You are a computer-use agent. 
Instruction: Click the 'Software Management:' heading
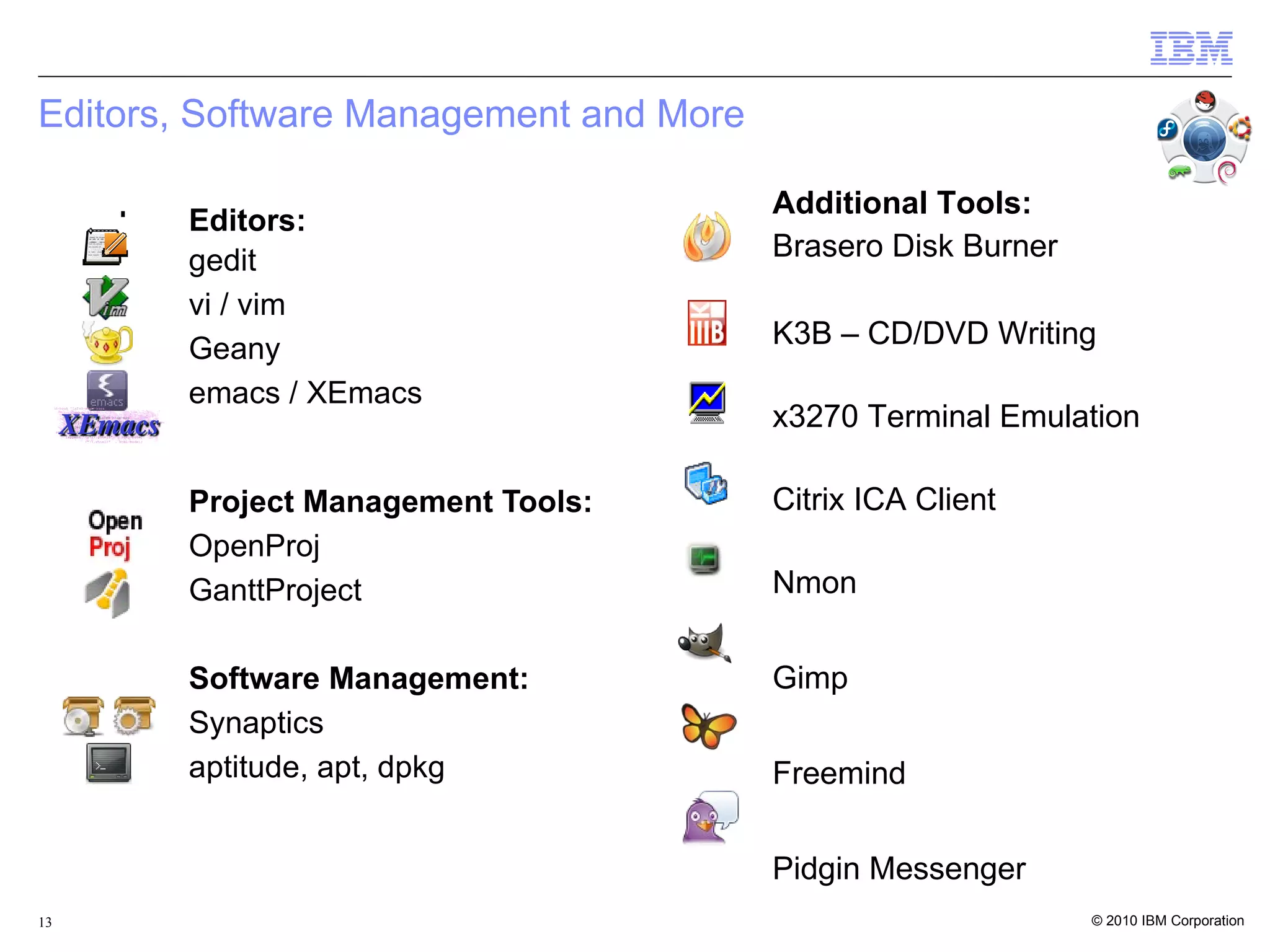point(359,679)
